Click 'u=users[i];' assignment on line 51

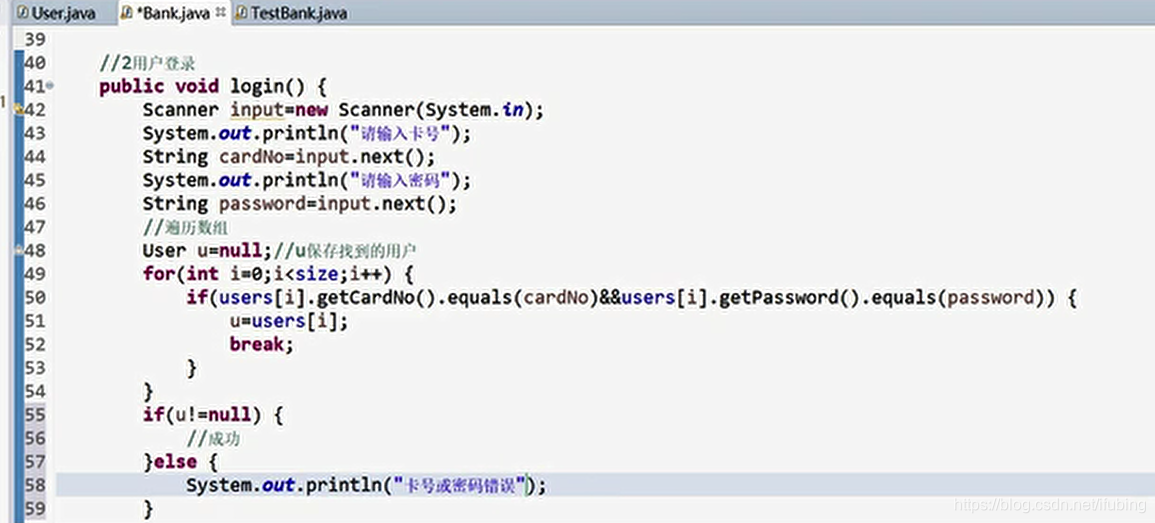coord(289,321)
